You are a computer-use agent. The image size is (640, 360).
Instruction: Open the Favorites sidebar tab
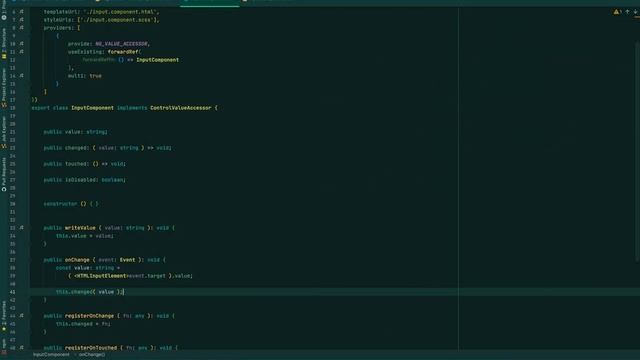pyautogui.click(x=4, y=316)
